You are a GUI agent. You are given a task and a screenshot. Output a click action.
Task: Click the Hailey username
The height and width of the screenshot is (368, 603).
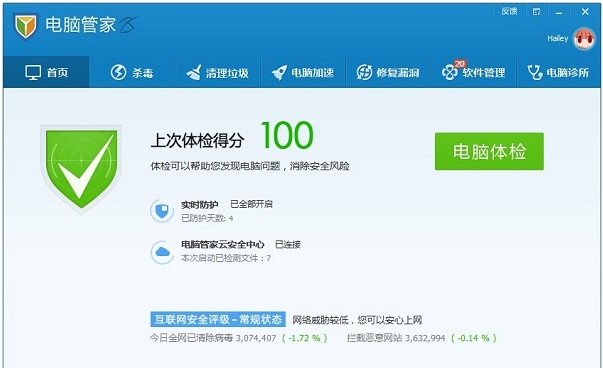click(x=558, y=38)
